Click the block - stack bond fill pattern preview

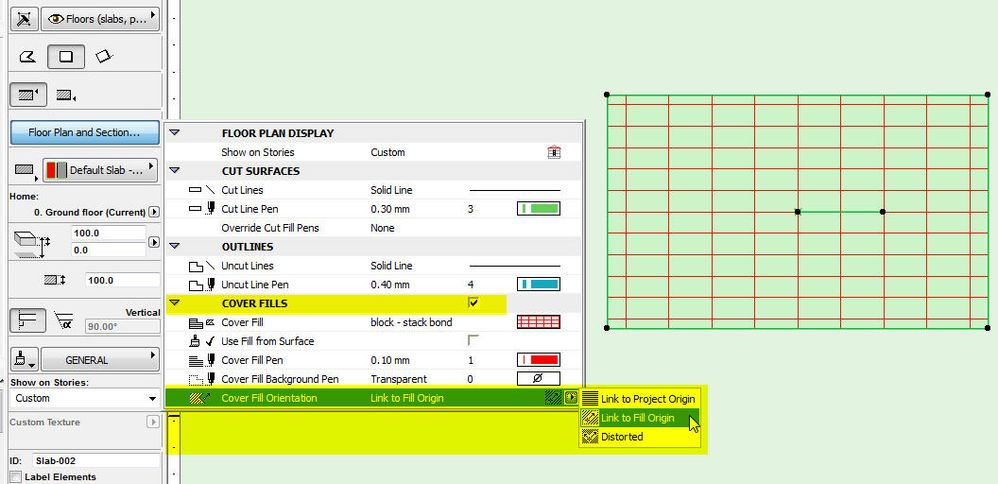pyautogui.click(x=538, y=322)
